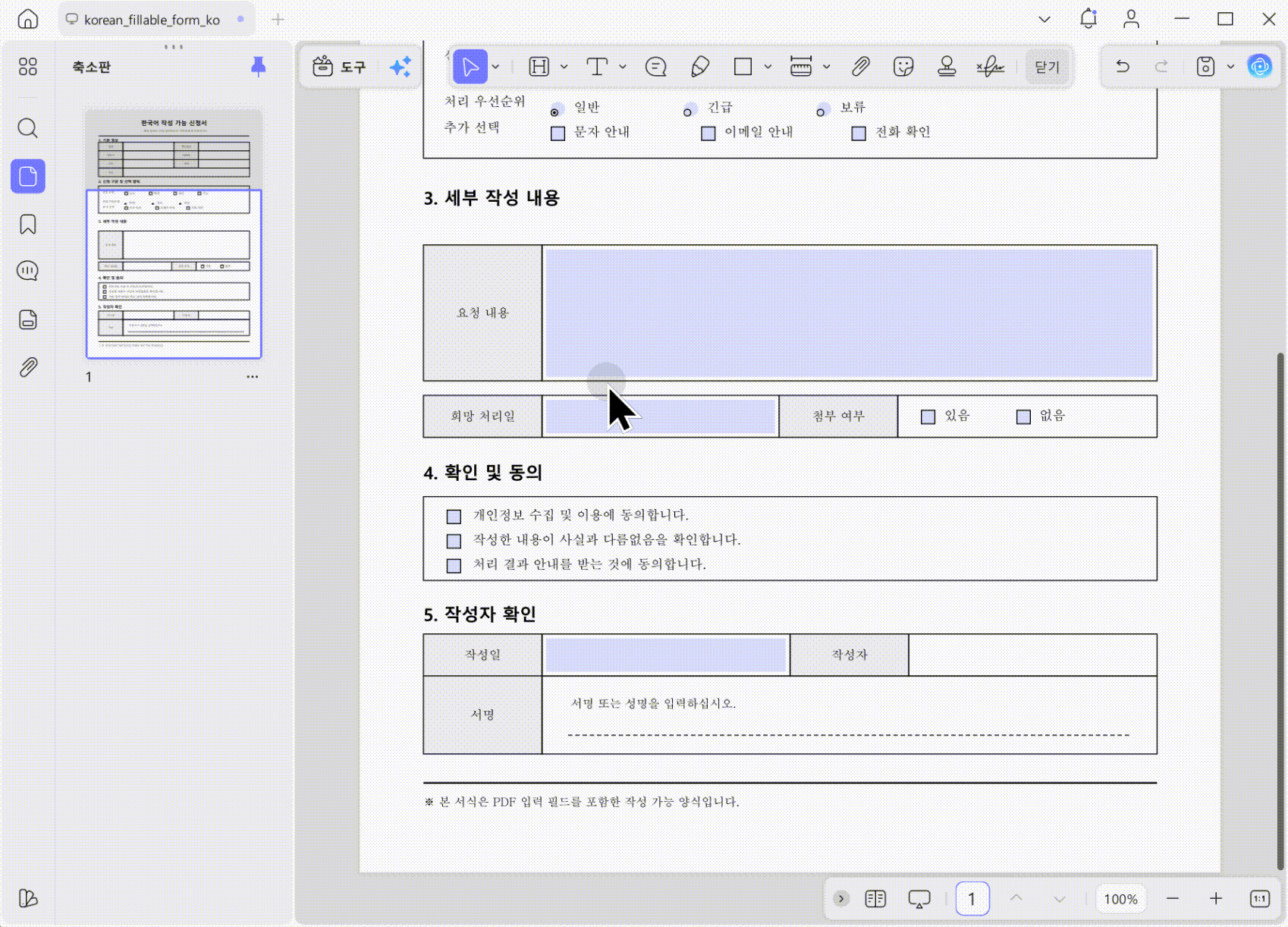This screenshot has height=927, width=1288.
Task: Open the 도구 tools menu
Action: (339, 67)
